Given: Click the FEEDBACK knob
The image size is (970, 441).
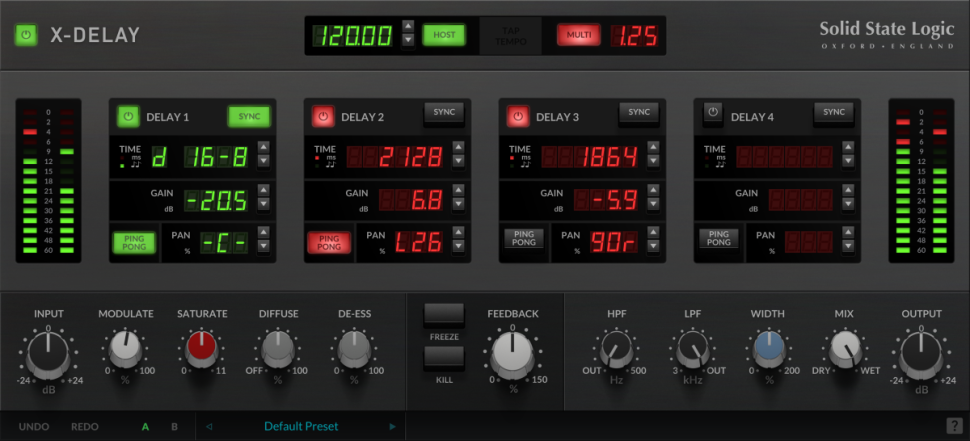Looking at the screenshot, I should [512, 353].
